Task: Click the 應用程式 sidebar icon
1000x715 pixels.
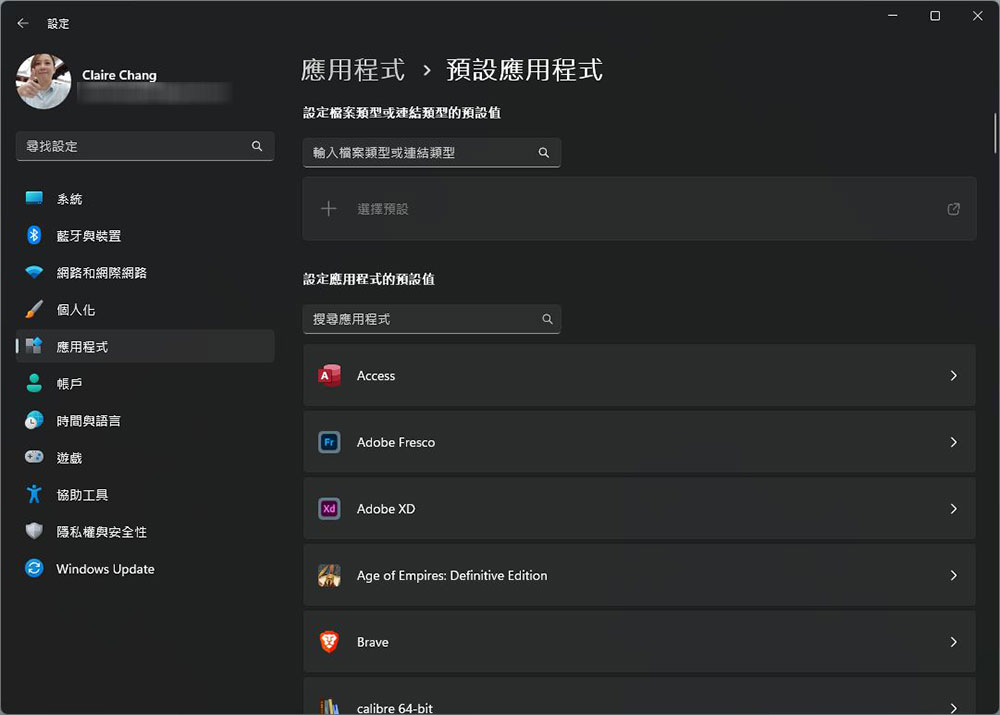Action: (x=34, y=346)
